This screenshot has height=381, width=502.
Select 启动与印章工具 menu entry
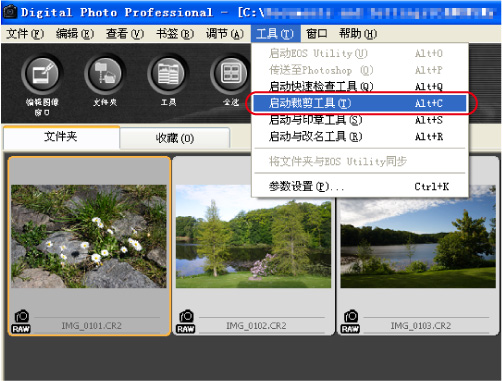pos(360,120)
